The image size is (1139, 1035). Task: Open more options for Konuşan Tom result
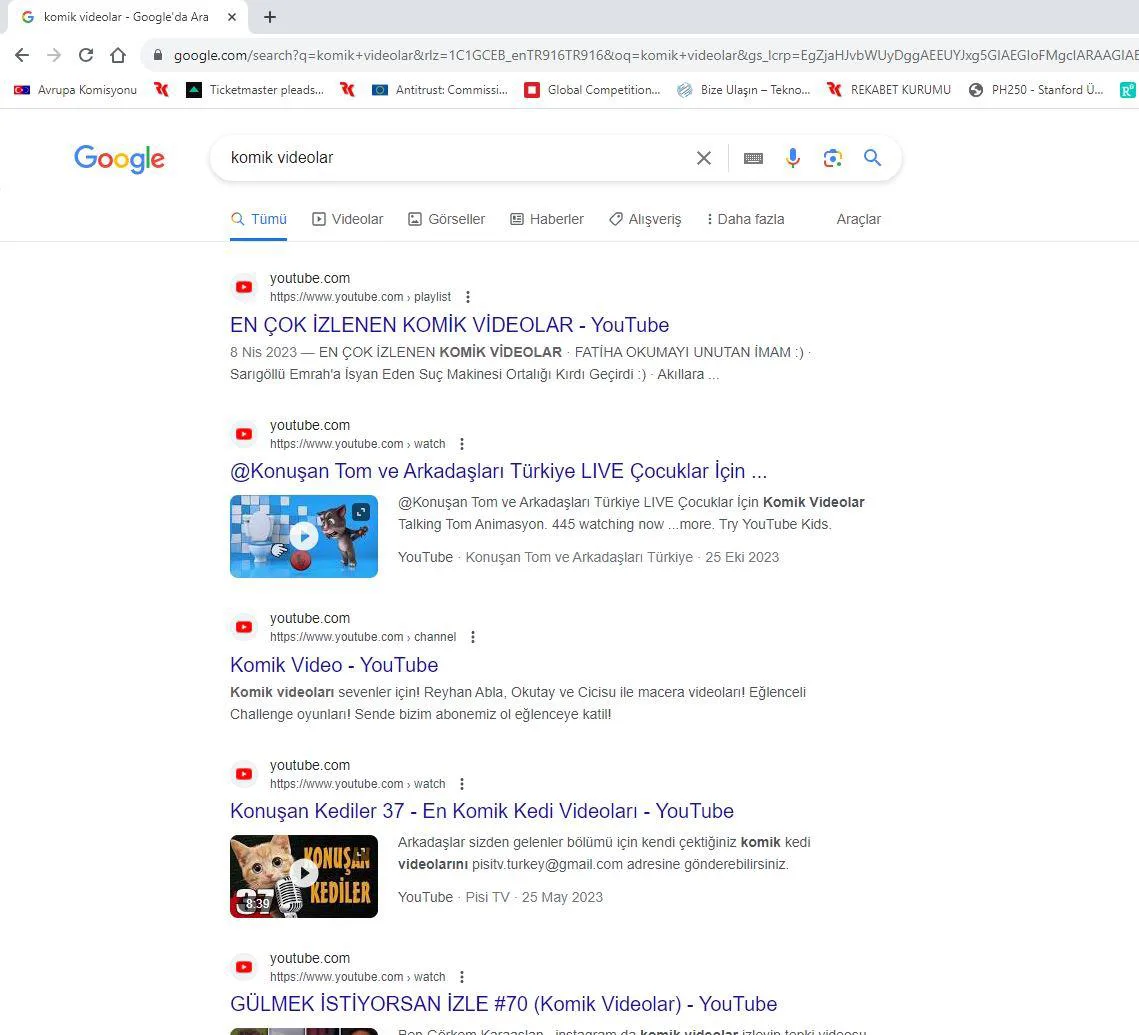pos(462,444)
